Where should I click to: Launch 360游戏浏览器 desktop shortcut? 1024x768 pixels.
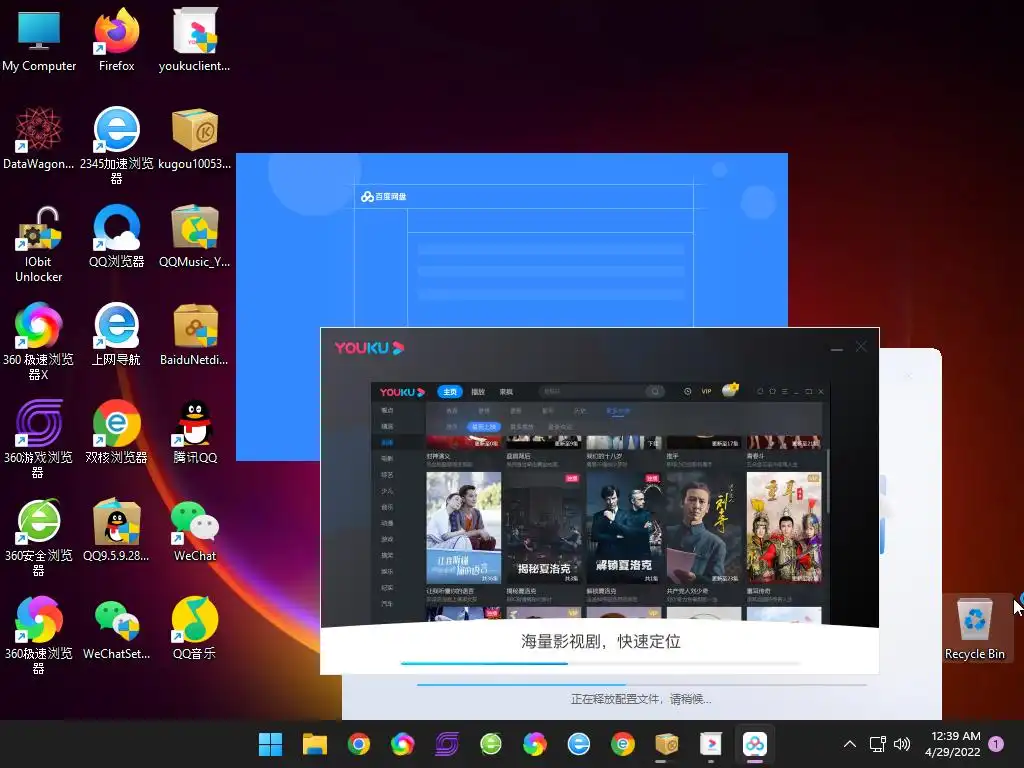39,439
